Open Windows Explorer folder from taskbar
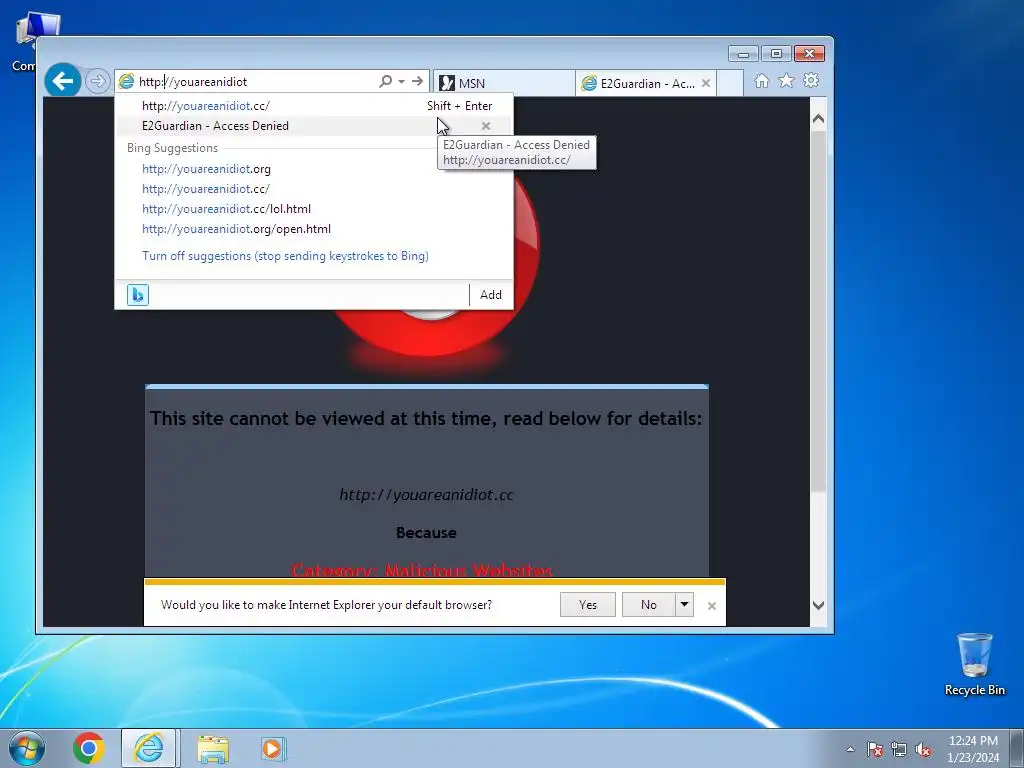Viewport: 1024px width, 768px height. (x=213, y=749)
